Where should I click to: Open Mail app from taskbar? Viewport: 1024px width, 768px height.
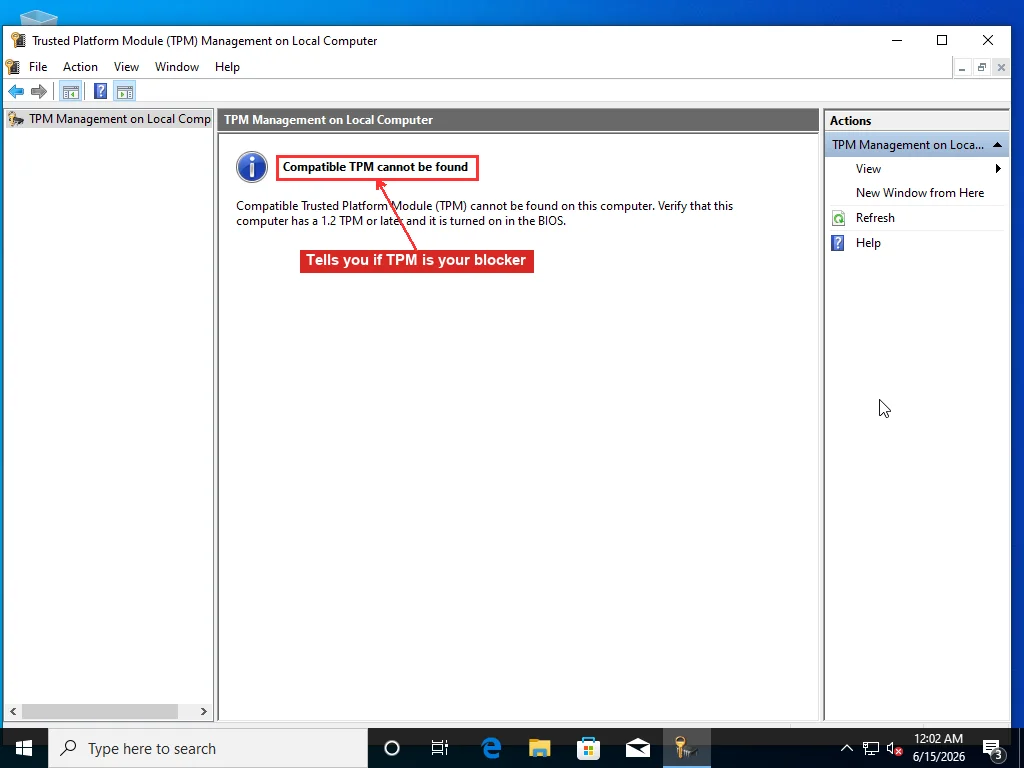[637, 748]
